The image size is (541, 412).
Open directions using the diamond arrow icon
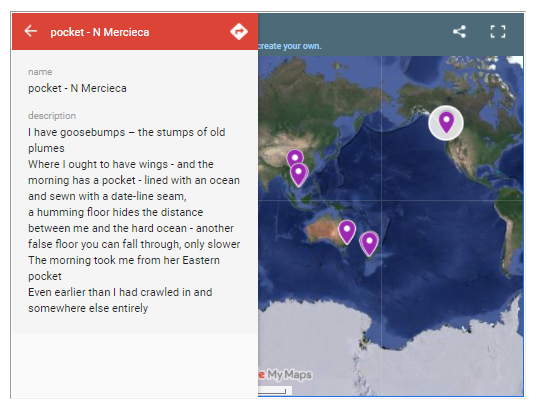point(239,32)
